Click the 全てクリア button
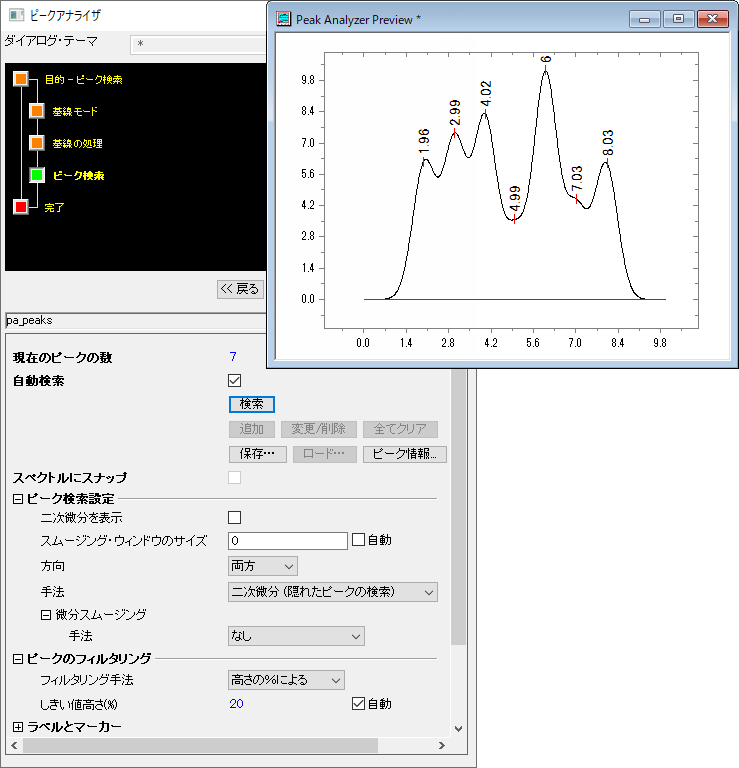This screenshot has width=739, height=768. click(400, 429)
